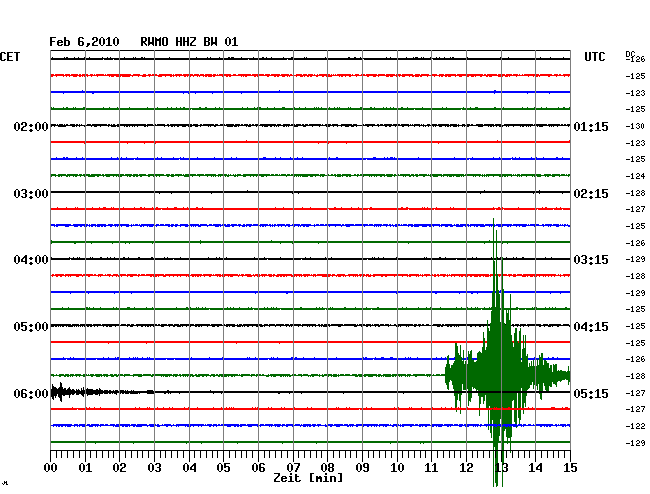The width and height of the screenshot is (650, 494).
Task: Click minute axis tick label "11"
Action: pyautogui.click(x=431, y=468)
